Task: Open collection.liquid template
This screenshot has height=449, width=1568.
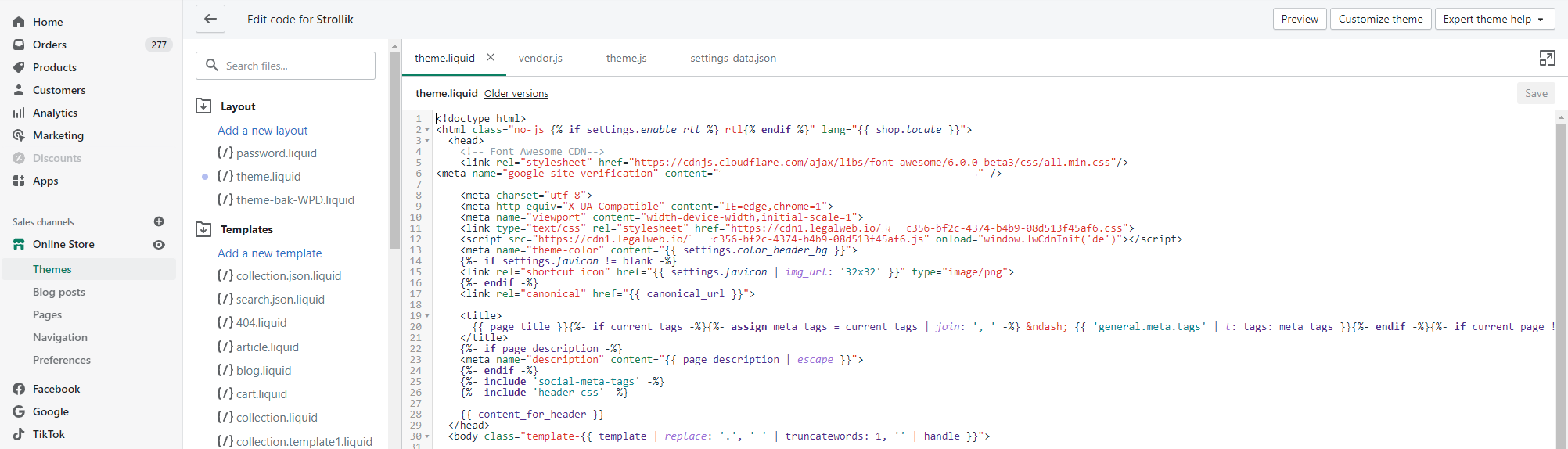Action: [x=277, y=417]
